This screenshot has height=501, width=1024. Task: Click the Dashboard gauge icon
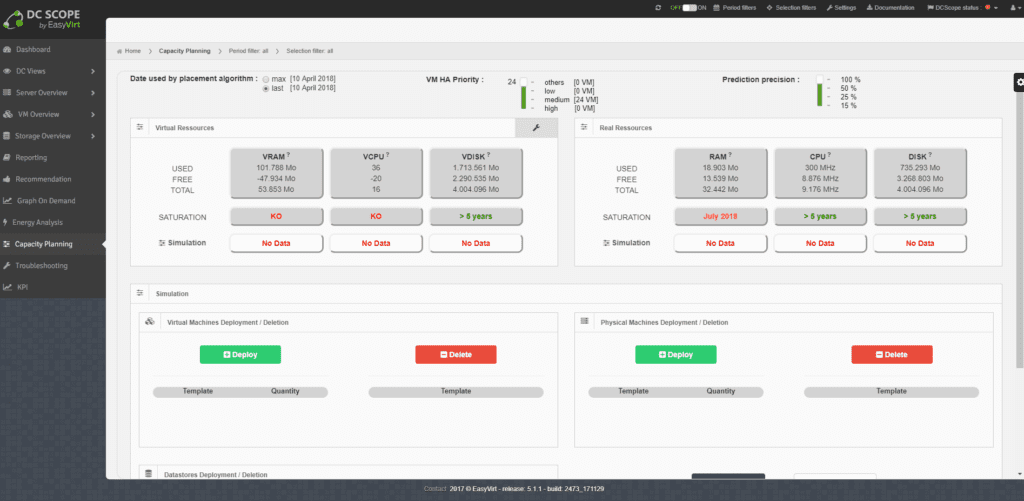tap(7, 50)
